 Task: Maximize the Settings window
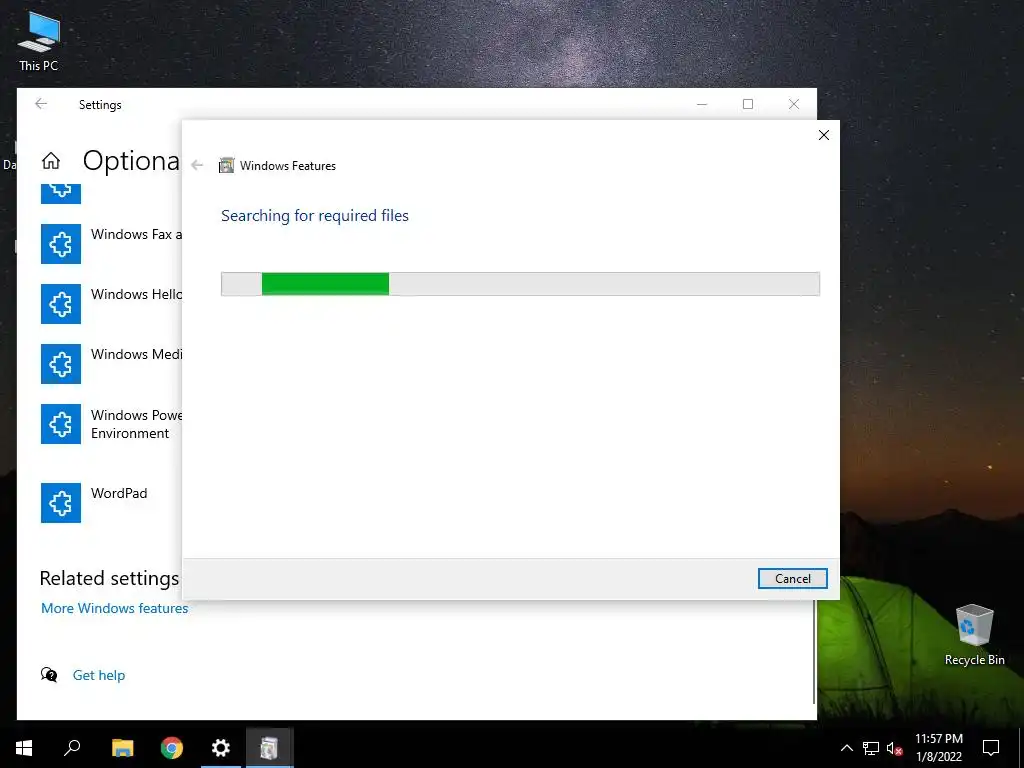tap(748, 104)
